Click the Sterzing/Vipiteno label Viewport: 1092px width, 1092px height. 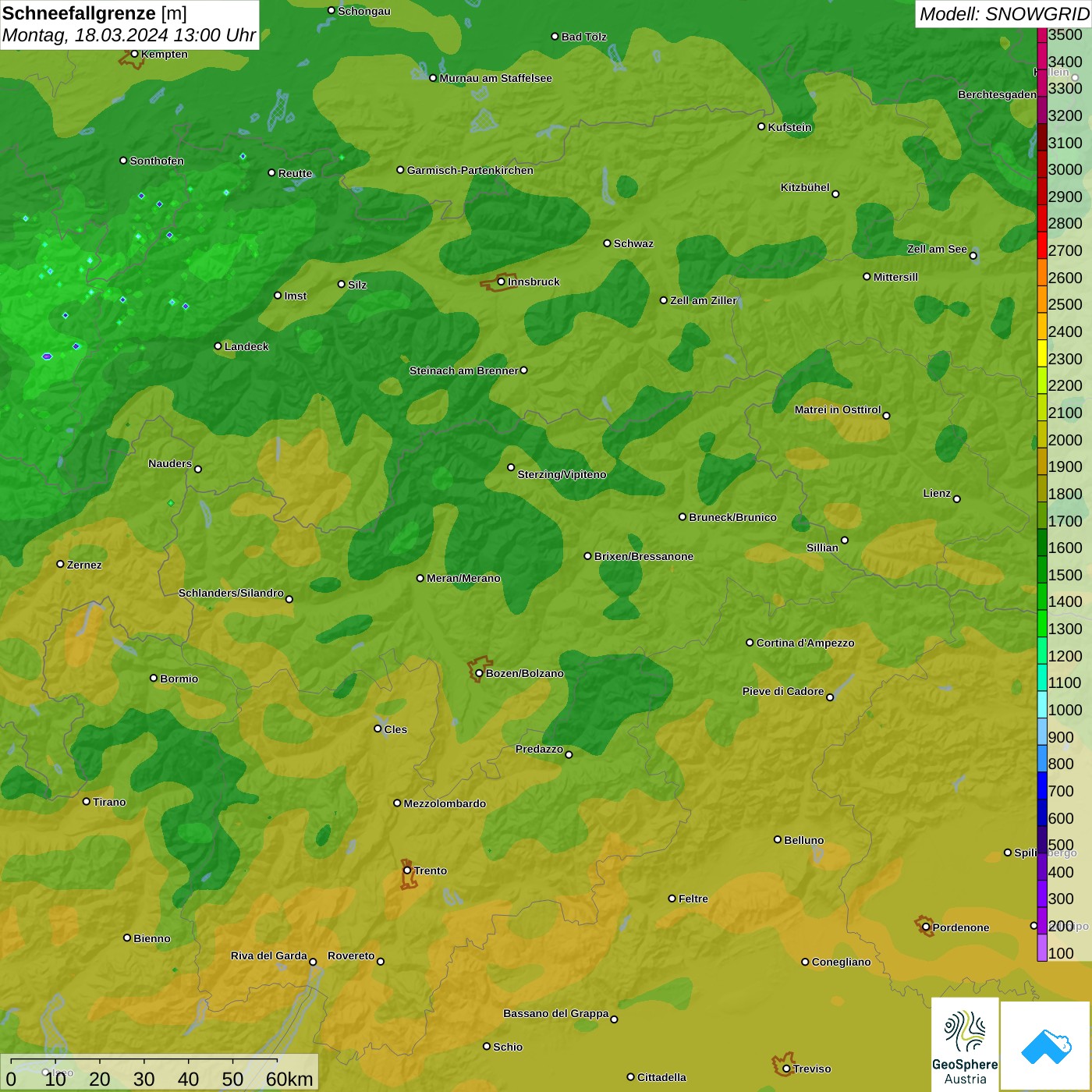[x=562, y=474]
